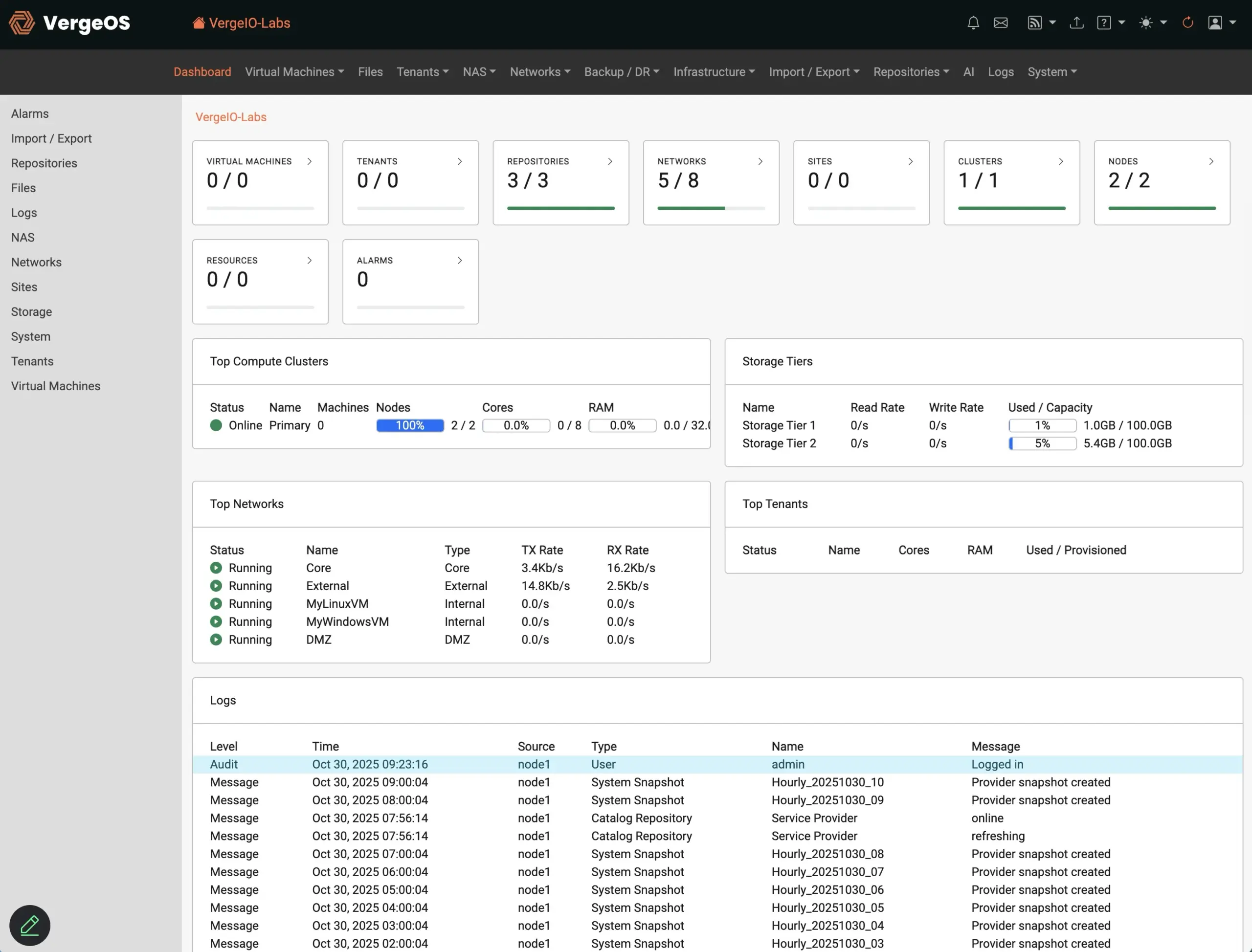Click the refresh icon in the header

point(1187,22)
